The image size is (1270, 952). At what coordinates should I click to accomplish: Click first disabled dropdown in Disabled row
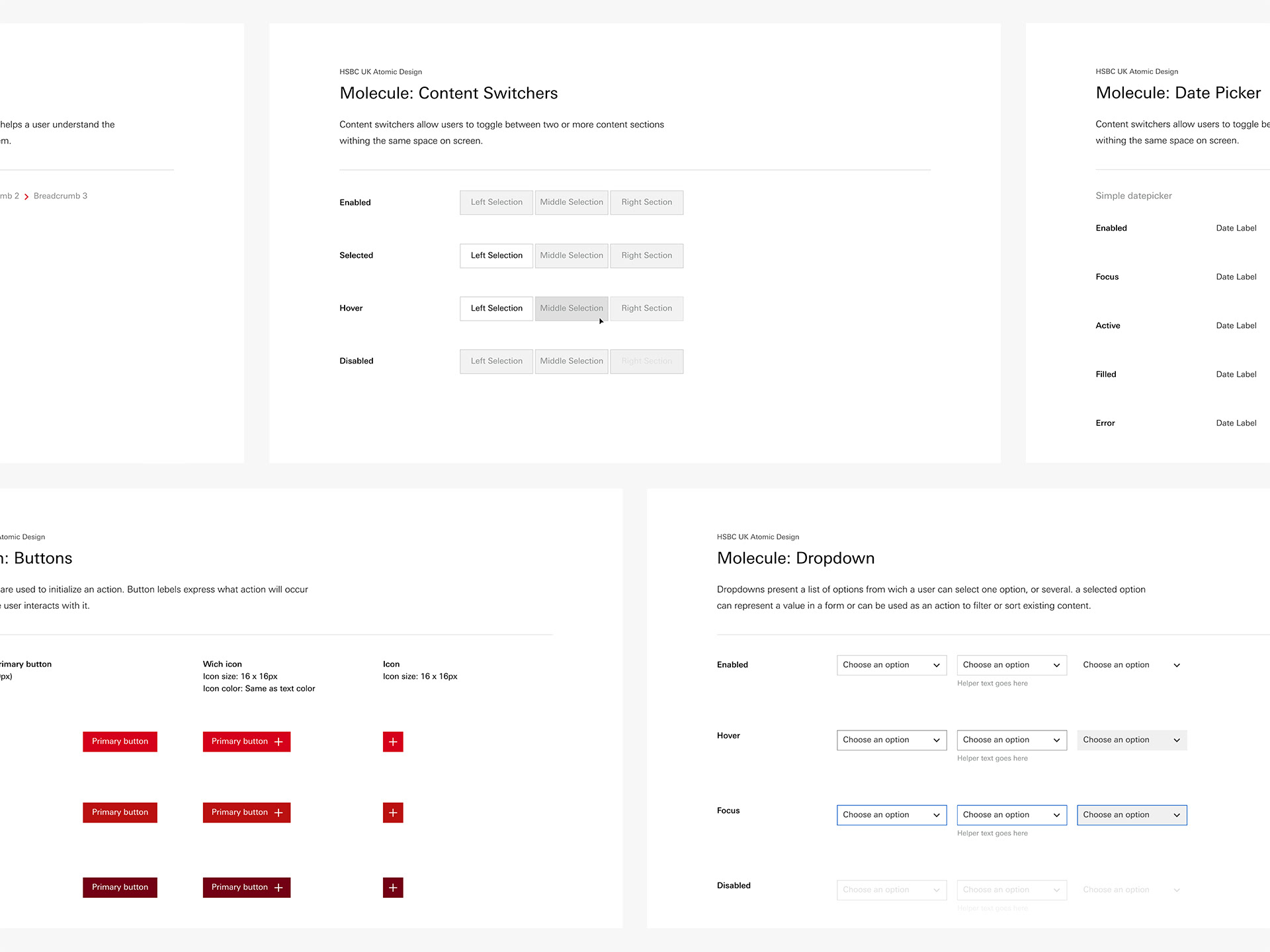(892, 890)
